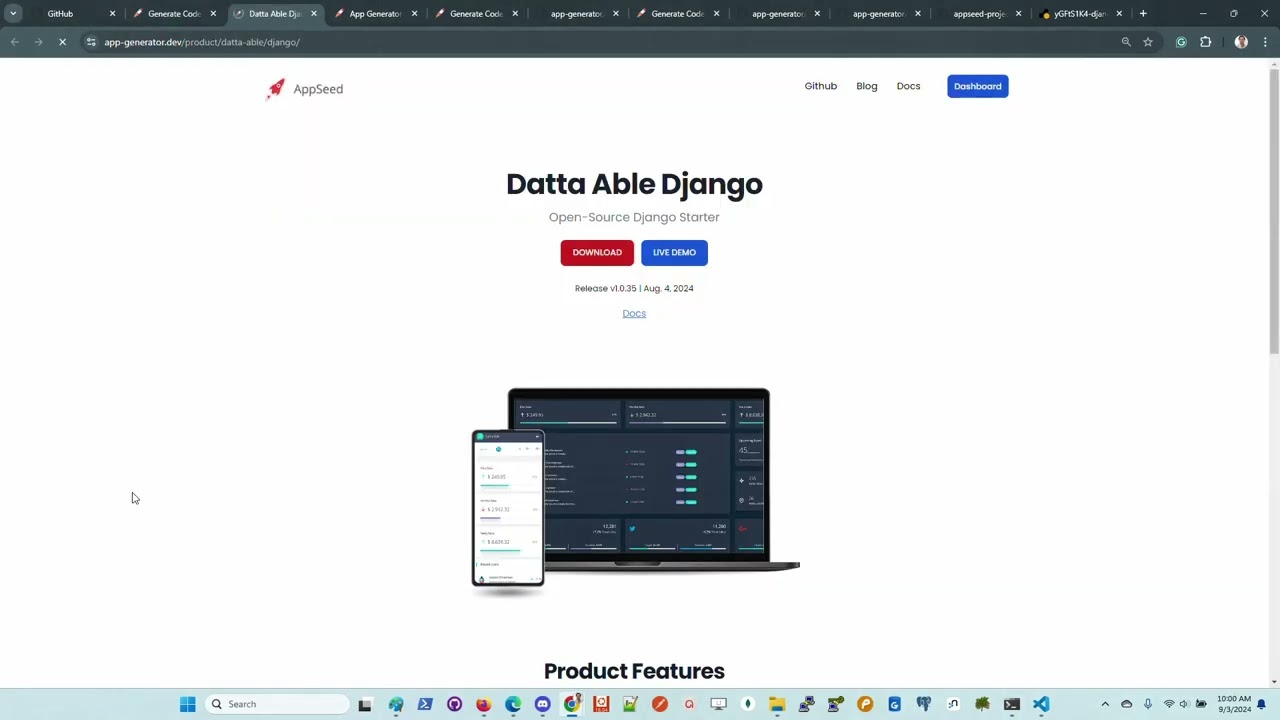Open the Grammarly extension icon

[1181, 42]
